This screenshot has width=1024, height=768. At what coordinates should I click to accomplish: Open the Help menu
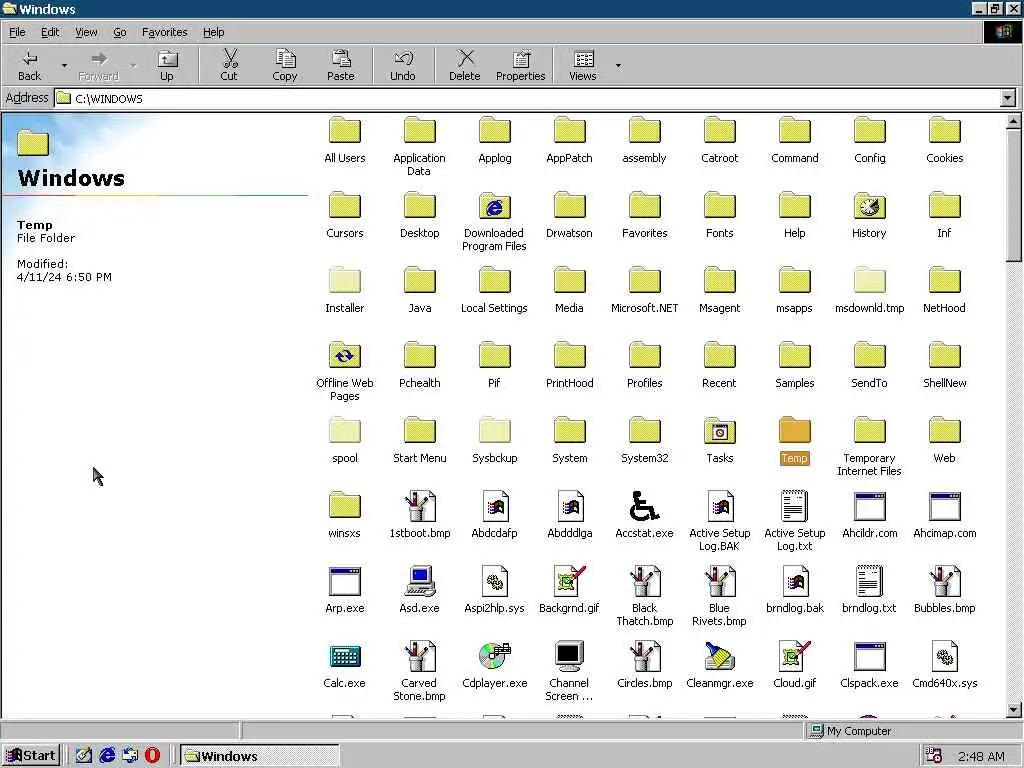[214, 32]
